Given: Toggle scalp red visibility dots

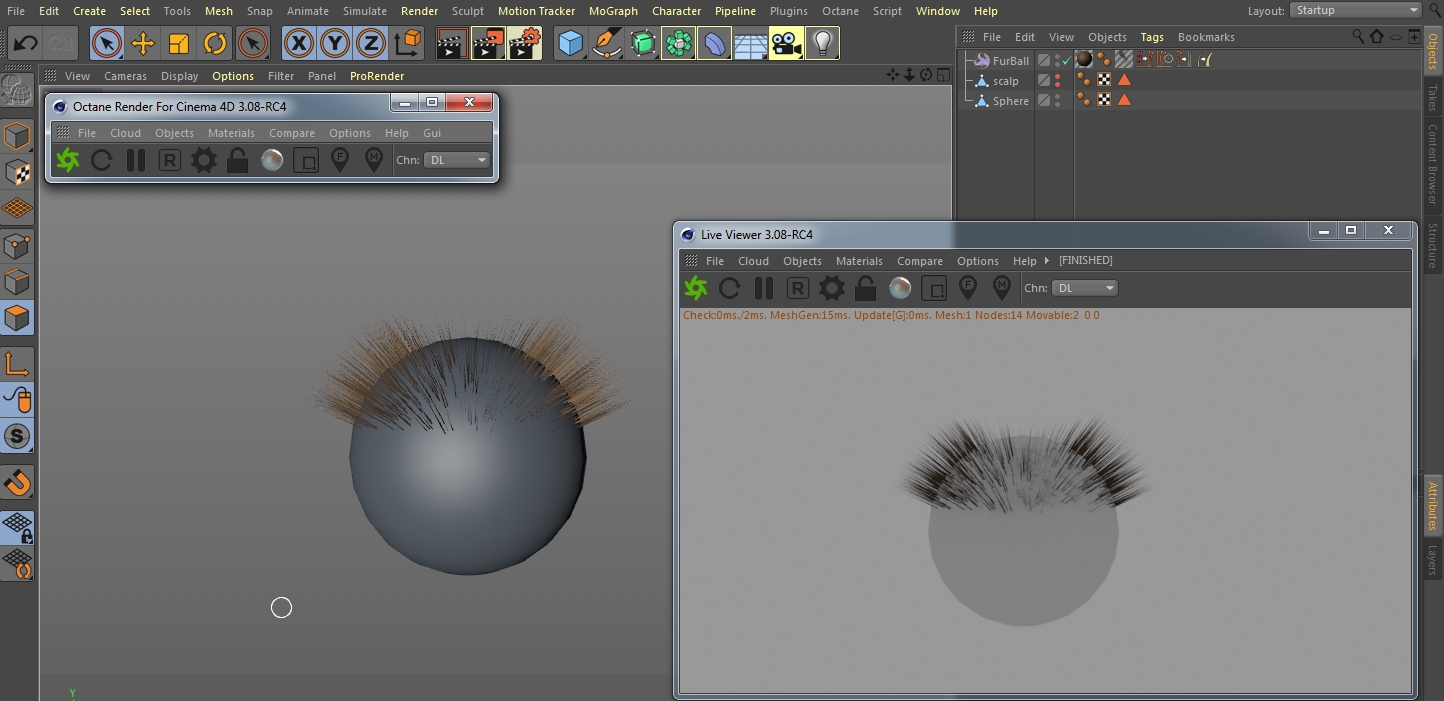Looking at the screenshot, I should click(1058, 80).
